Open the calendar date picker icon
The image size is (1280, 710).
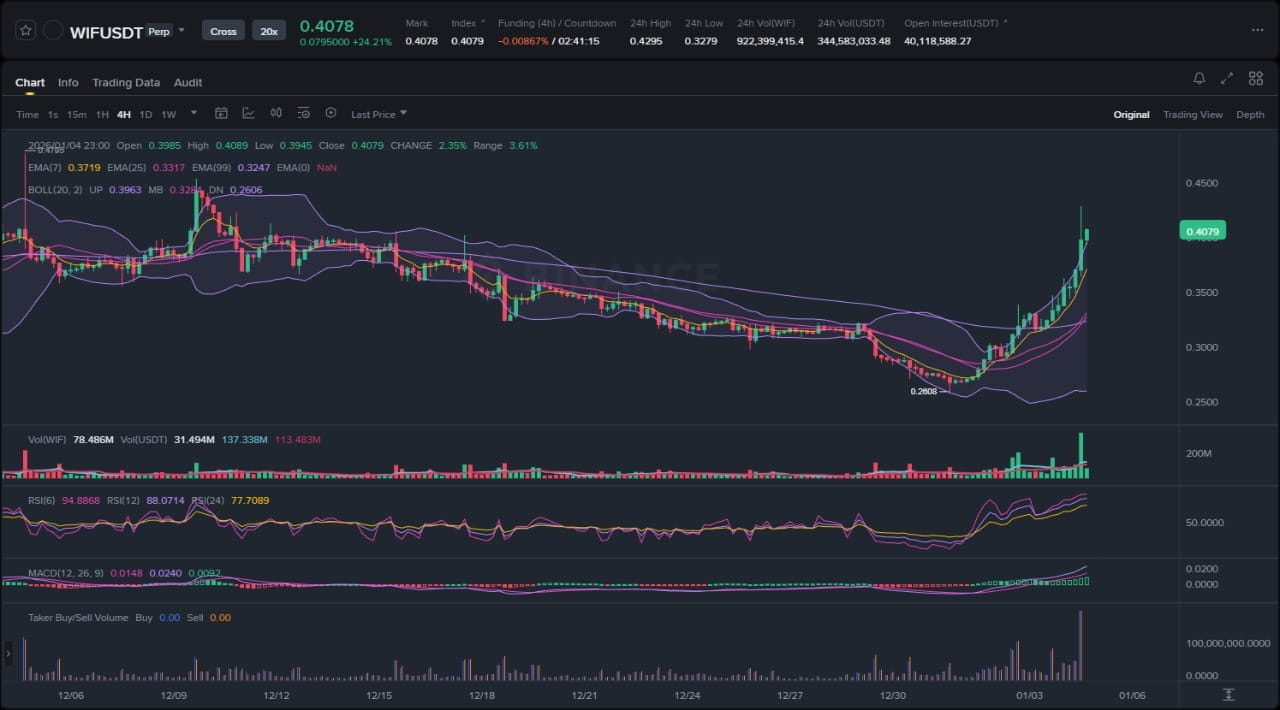pyautogui.click(x=221, y=113)
